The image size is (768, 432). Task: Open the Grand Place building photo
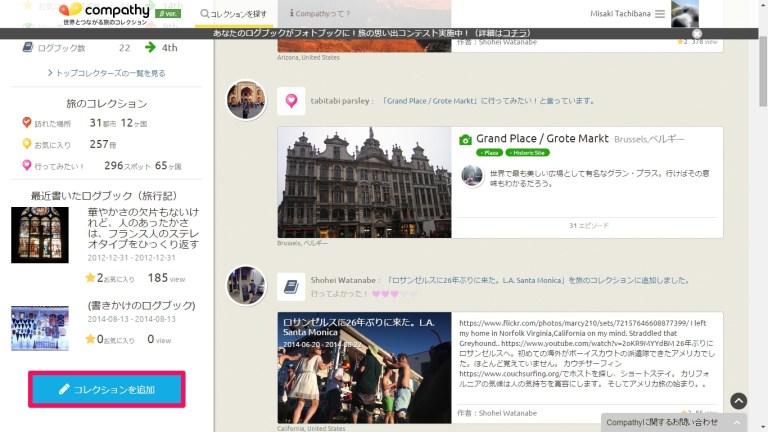[364, 182]
